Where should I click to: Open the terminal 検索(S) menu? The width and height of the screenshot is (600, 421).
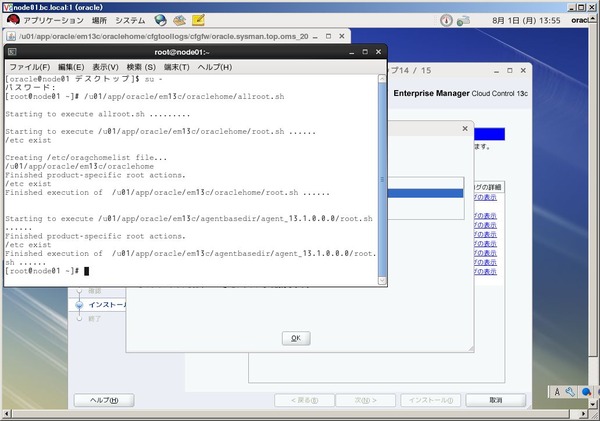(141, 67)
